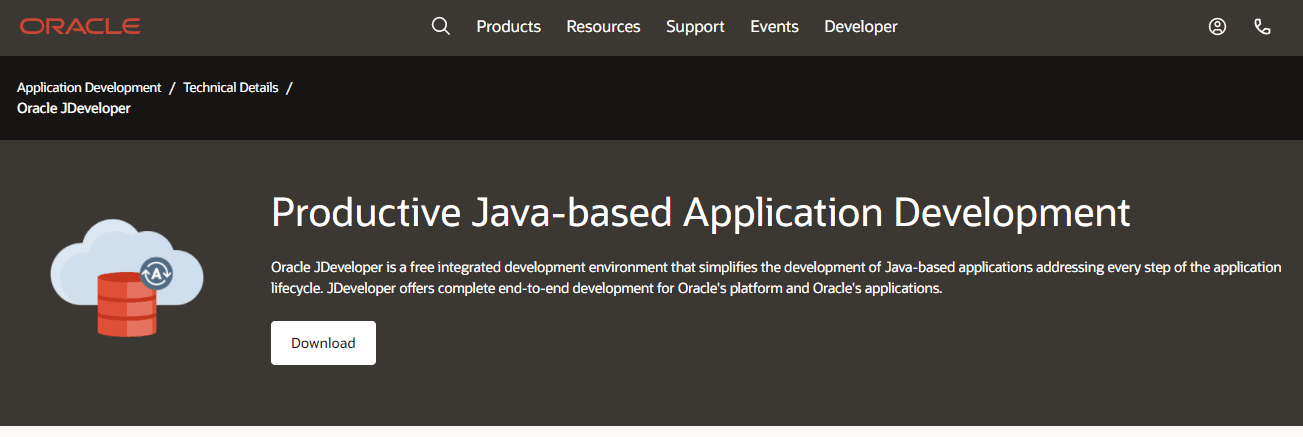
Task: Open the Developer menu item
Action: [x=860, y=27]
